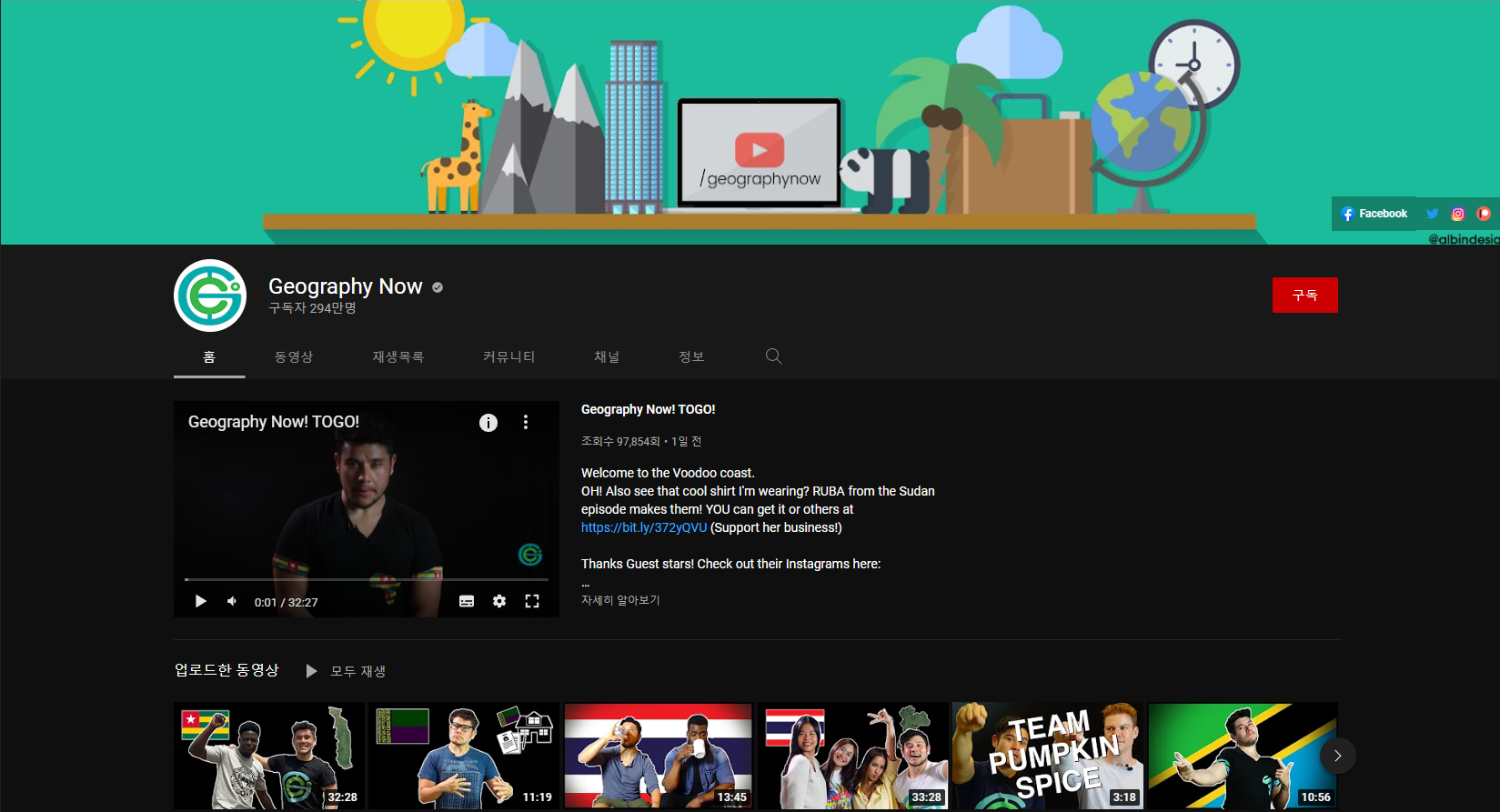This screenshot has height=812, width=1500.
Task: Select the 홈 tab
Action: click(x=209, y=356)
